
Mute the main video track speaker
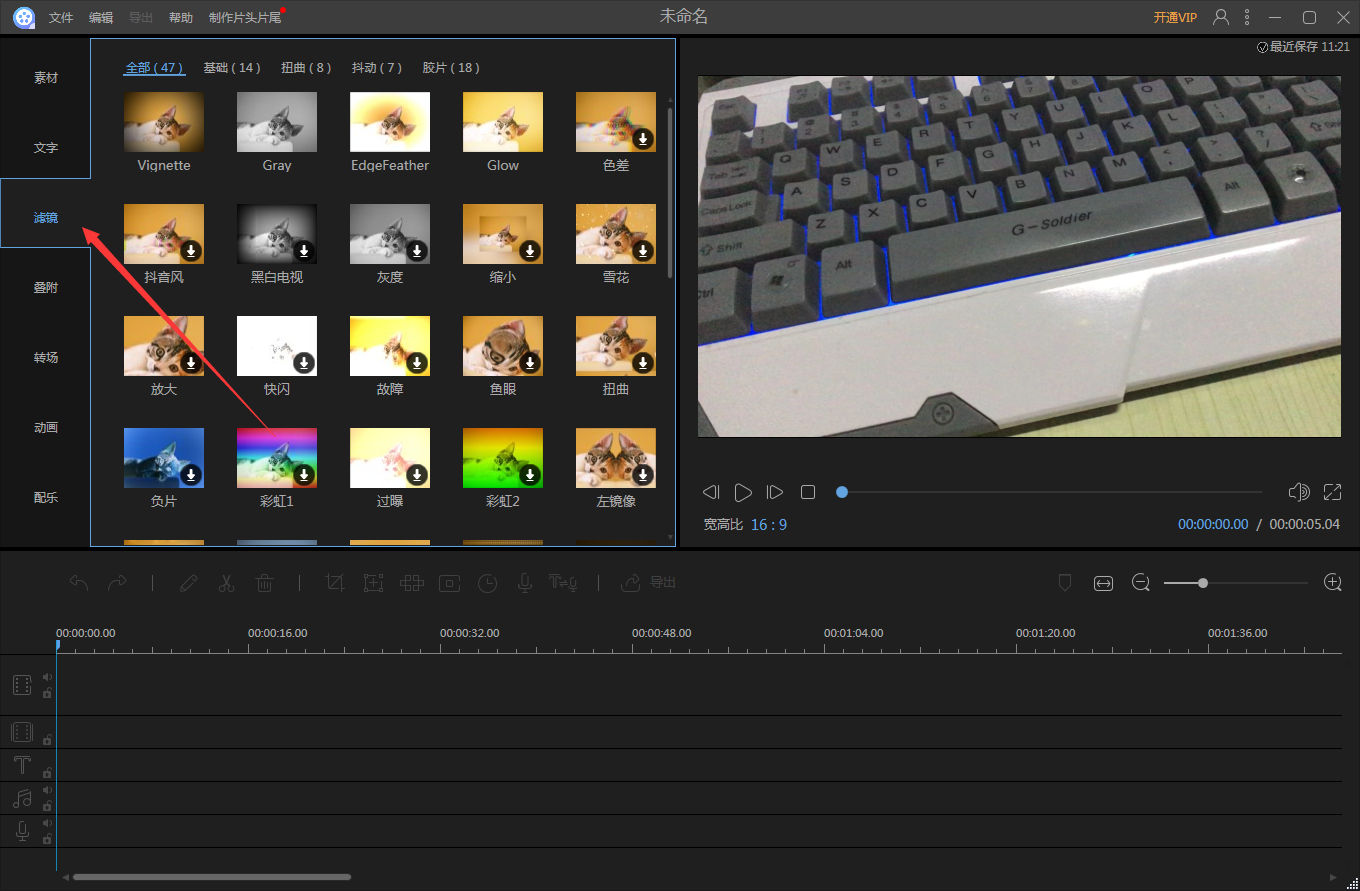pyautogui.click(x=47, y=677)
